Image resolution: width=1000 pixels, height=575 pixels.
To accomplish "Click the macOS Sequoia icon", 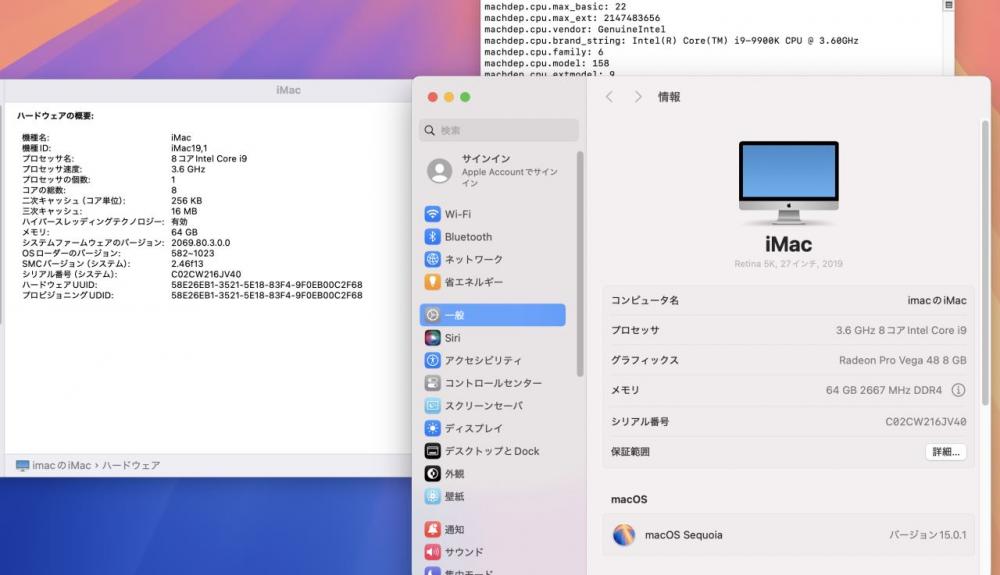I will (624, 535).
